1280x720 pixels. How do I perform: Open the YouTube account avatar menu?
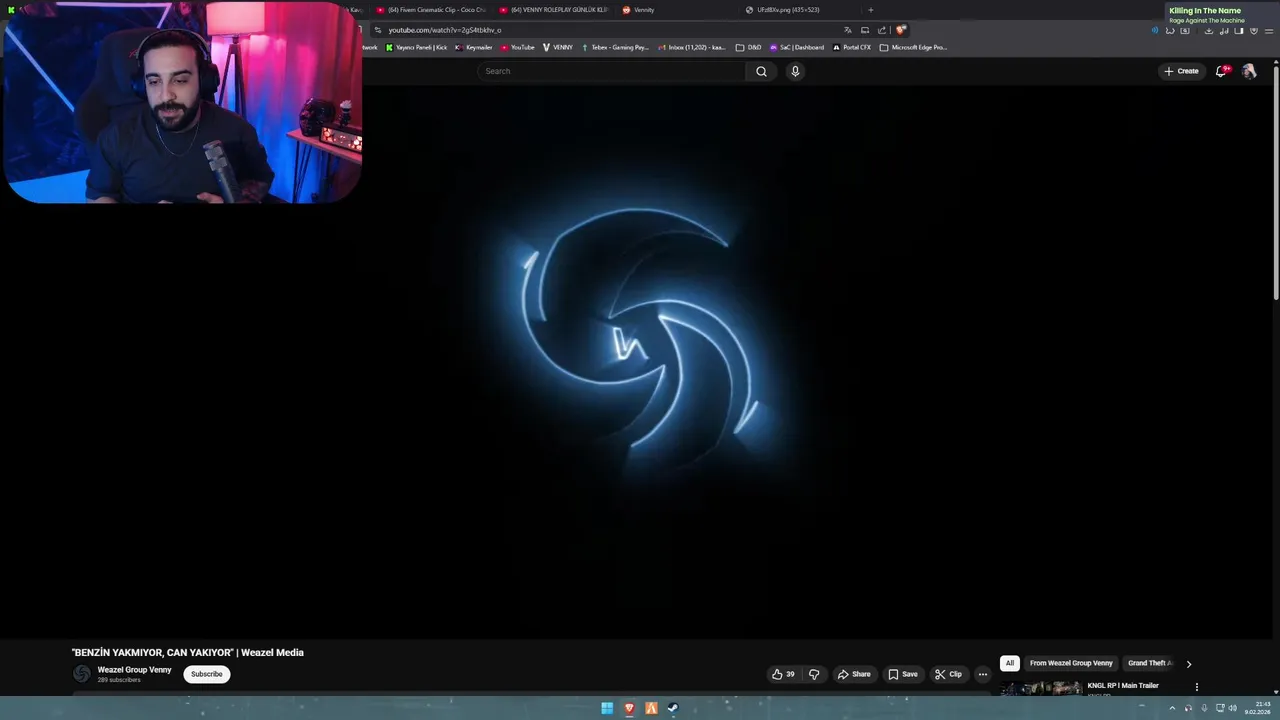click(1249, 71)
